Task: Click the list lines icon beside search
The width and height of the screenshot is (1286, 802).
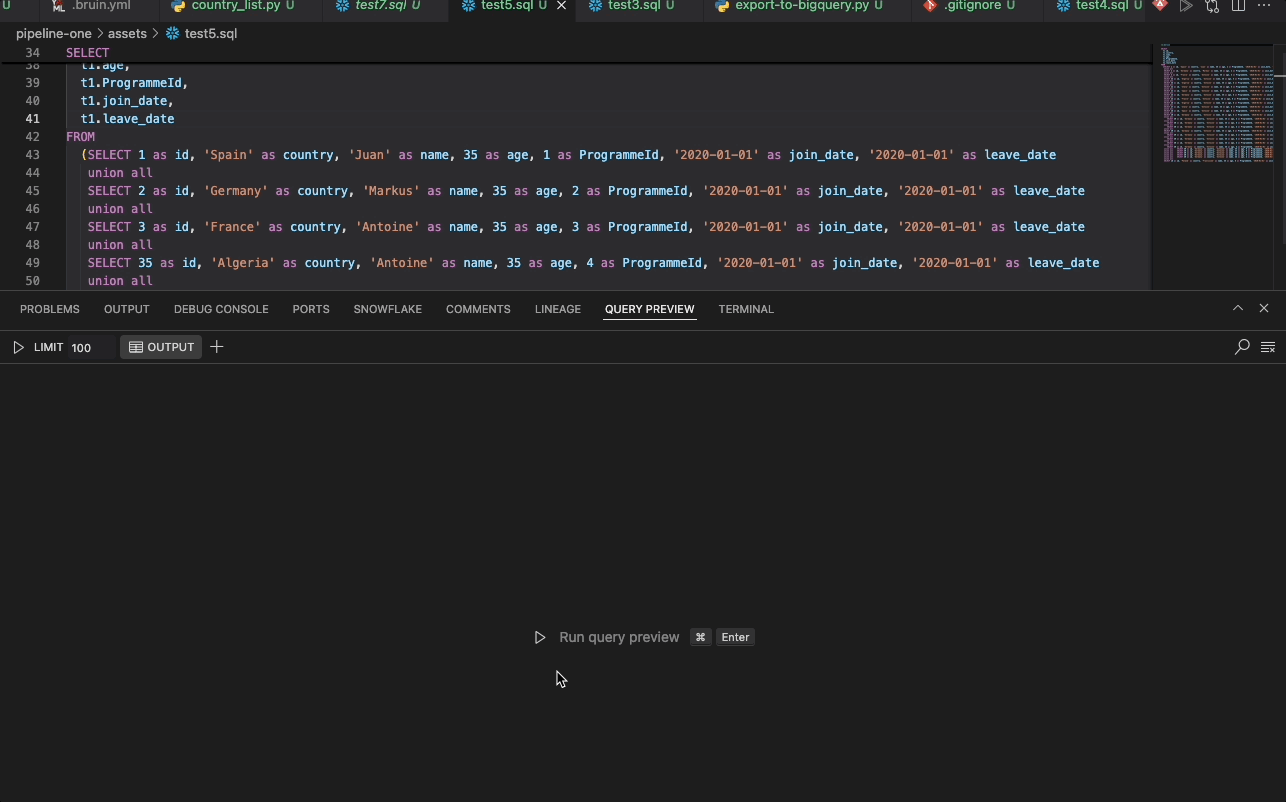Action: (1268, 347)
